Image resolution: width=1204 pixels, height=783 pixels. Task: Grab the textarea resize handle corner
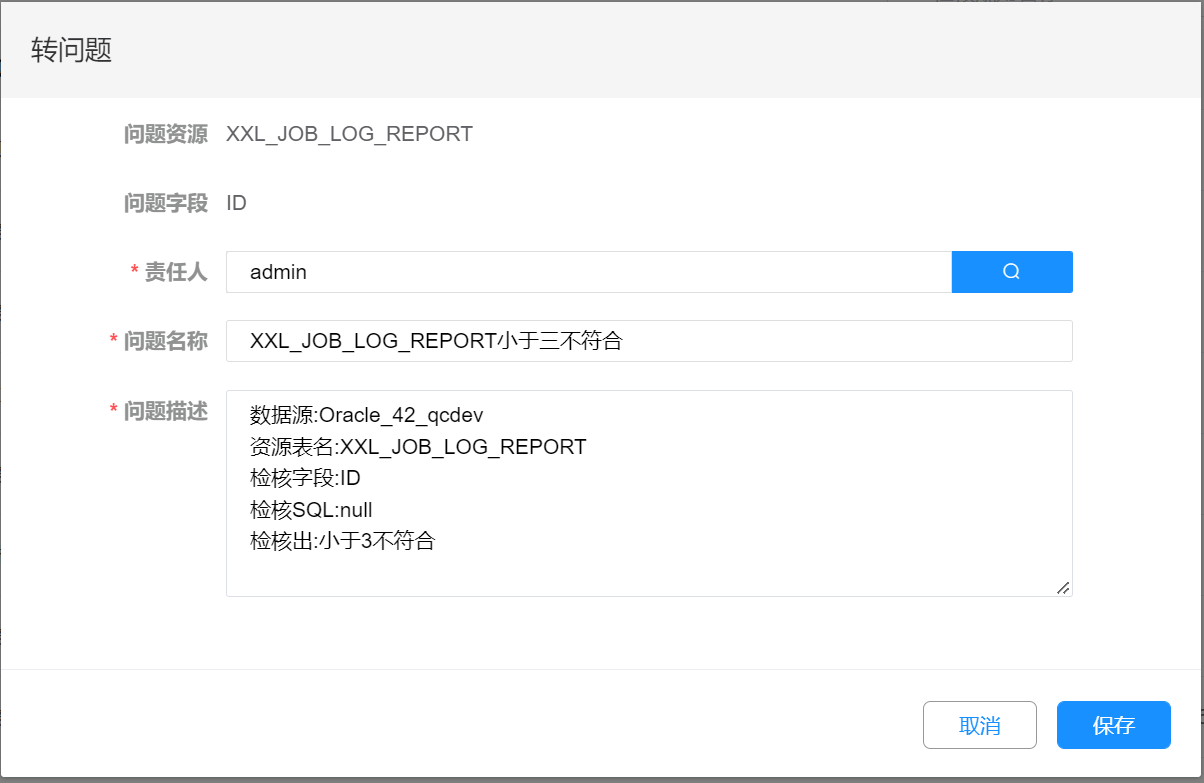[x=1063, y=588]
